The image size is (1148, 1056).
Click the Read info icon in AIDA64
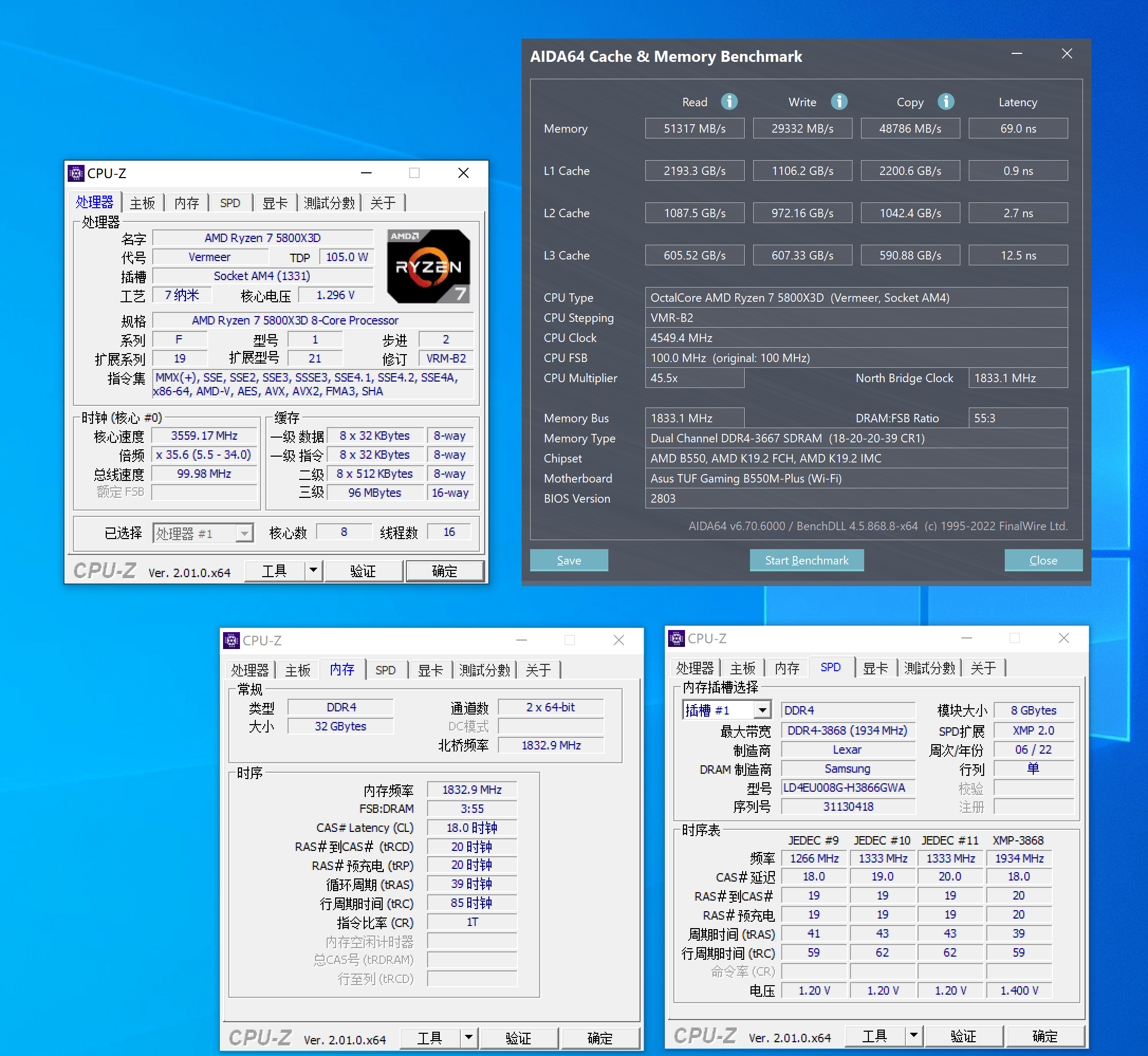pyautogui.click(x=728, y=101)
